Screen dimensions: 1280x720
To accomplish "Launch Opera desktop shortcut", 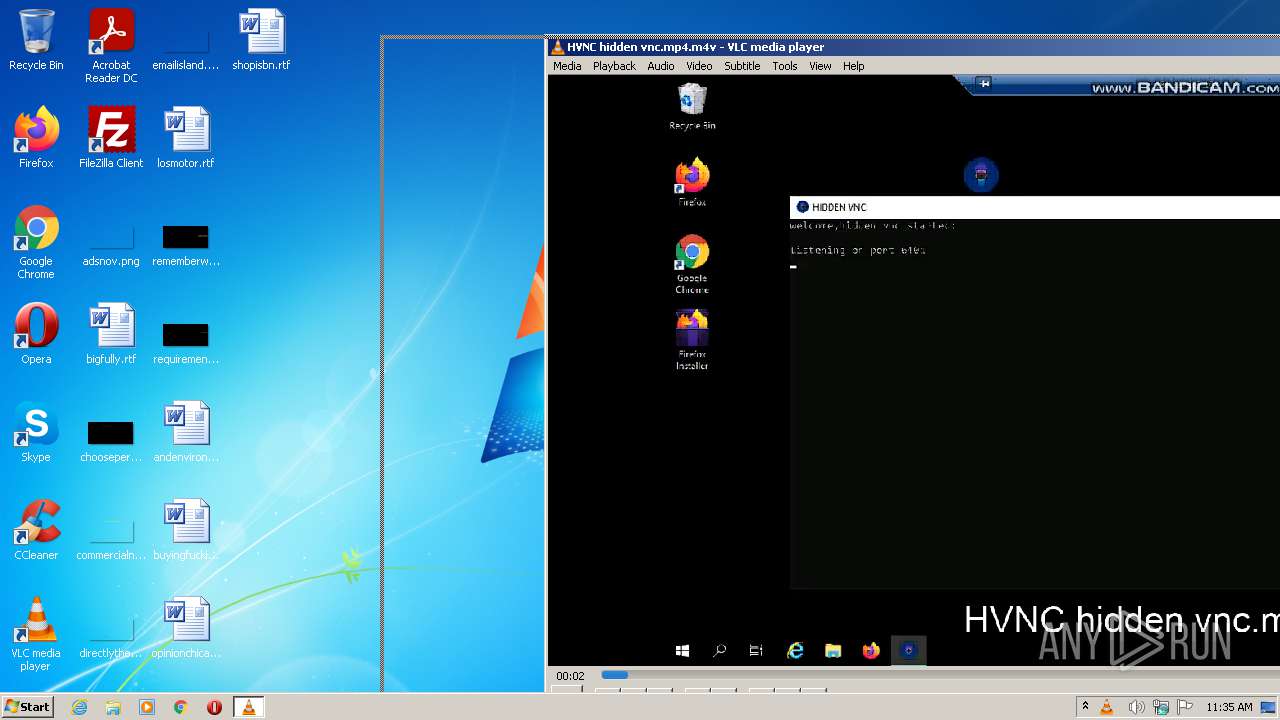I will [36, 334].
